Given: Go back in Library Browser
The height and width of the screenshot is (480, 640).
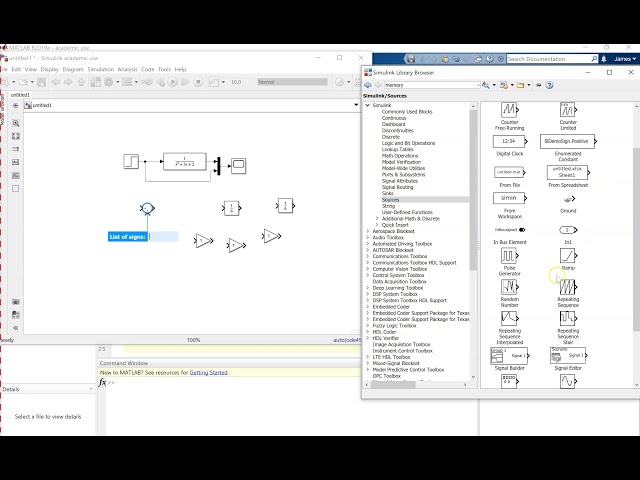Looking at the screenshot, I should tap(368, 85).
